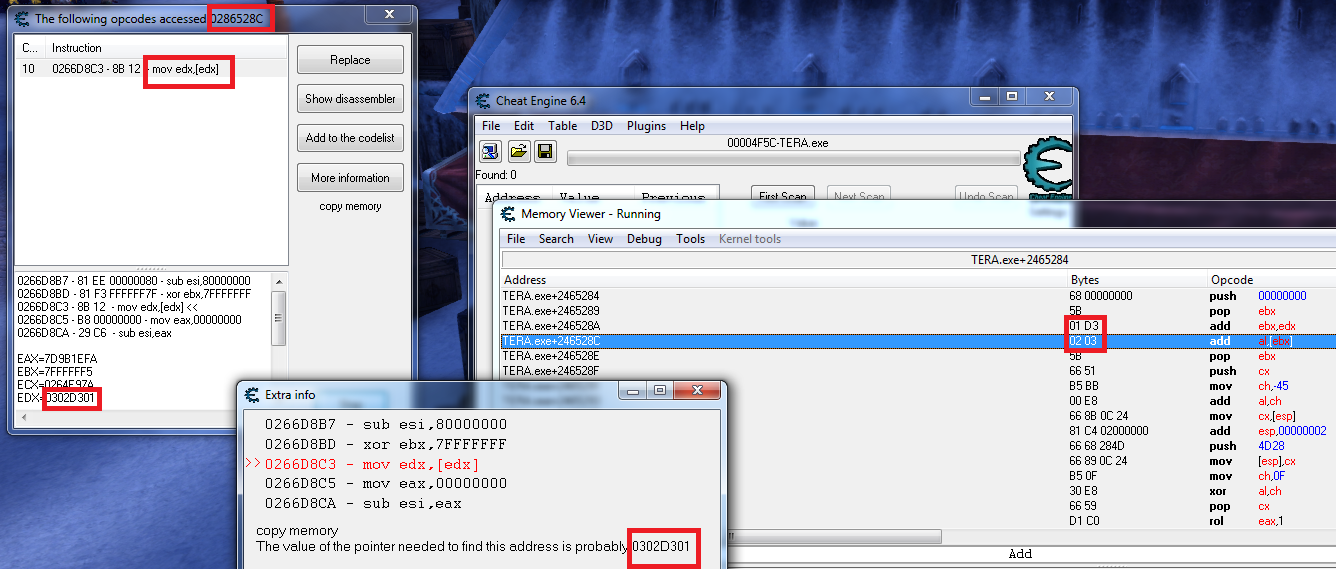Open the process list computer icon
This screenshot has width=1336, height=569.
pos(491,151)
